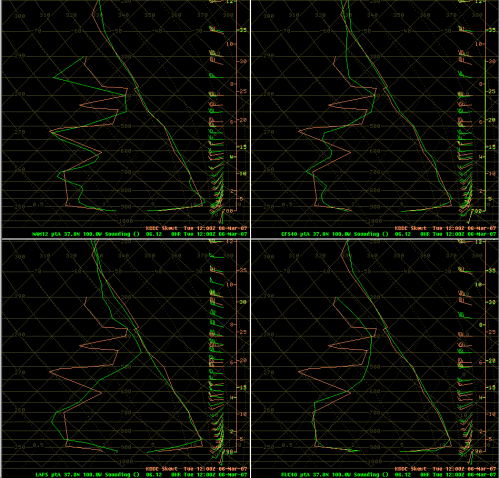Viewport: 500px width, 478px height.
Task: Click the -70 temperature label in LAPS panel
Action: (37, 271)
